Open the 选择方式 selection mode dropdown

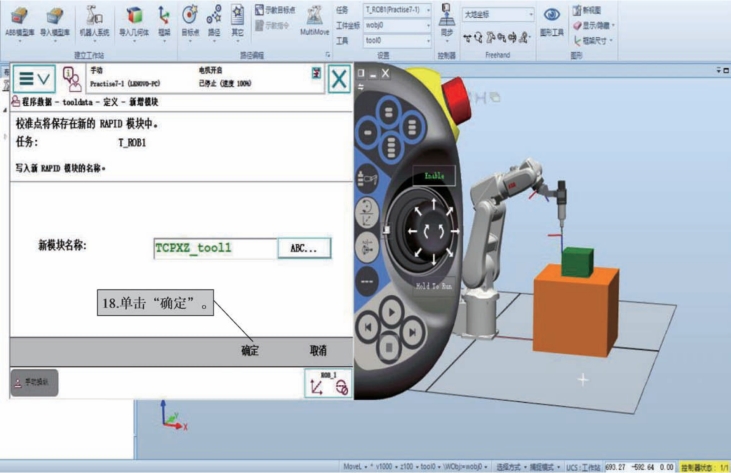click(x=510, y=466)
